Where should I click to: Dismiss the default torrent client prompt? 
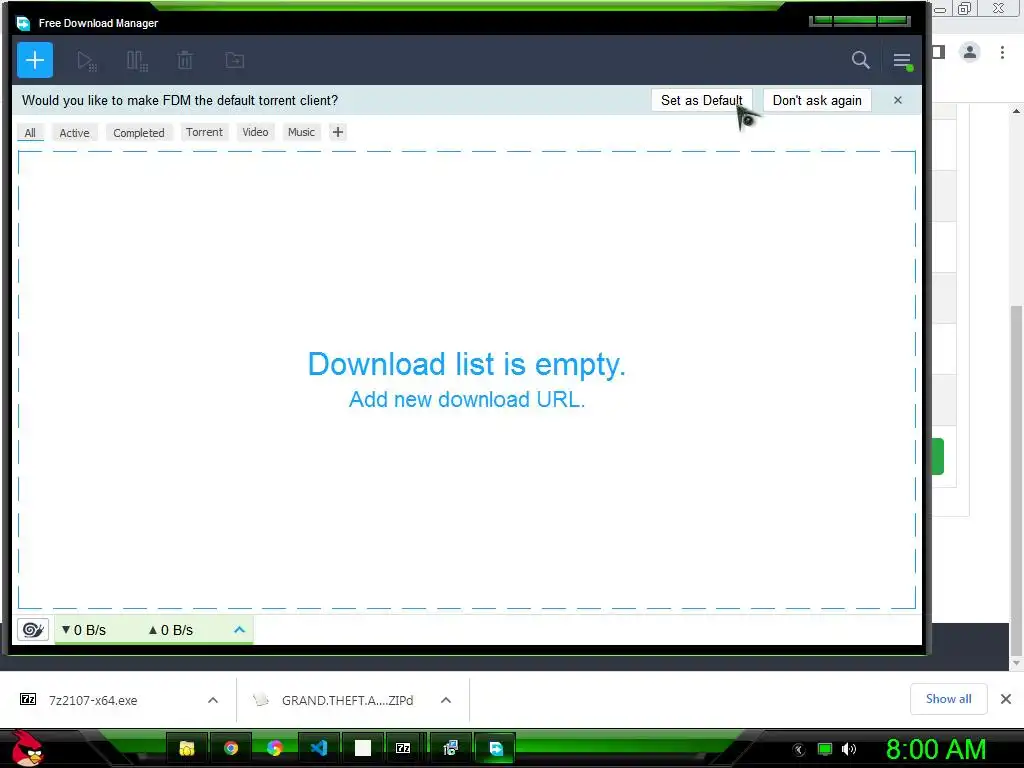pyautogui.click(x=897, y=100)
